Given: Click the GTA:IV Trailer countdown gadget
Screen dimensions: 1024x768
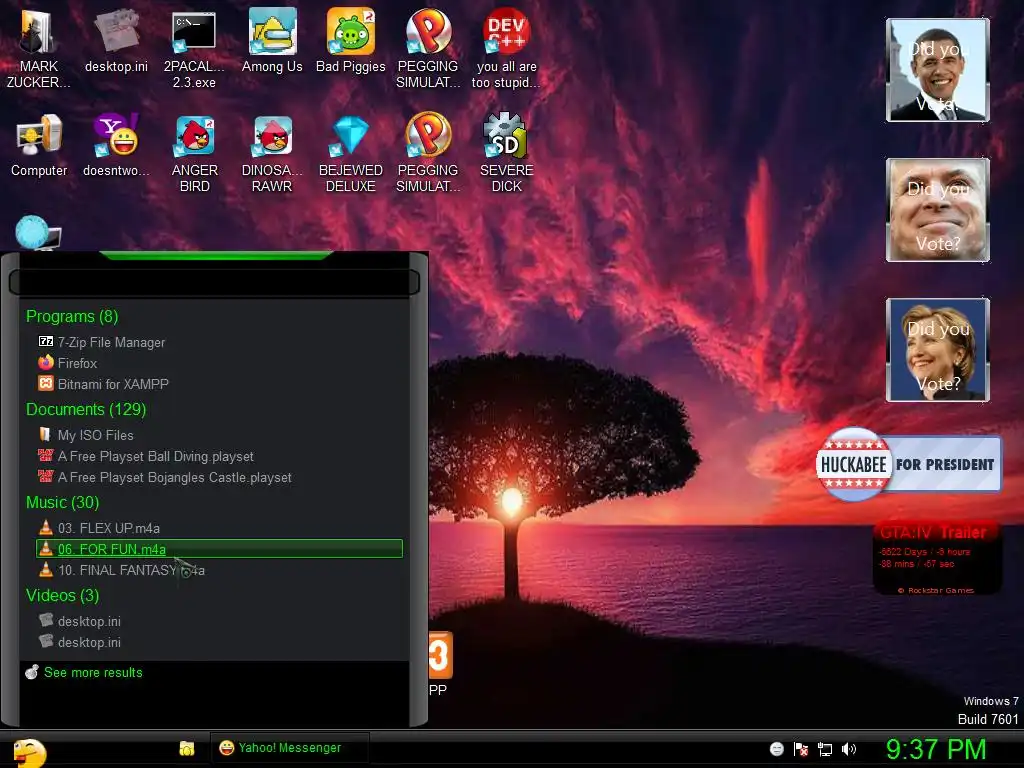Looking at the screenshot, I should 936,557.
